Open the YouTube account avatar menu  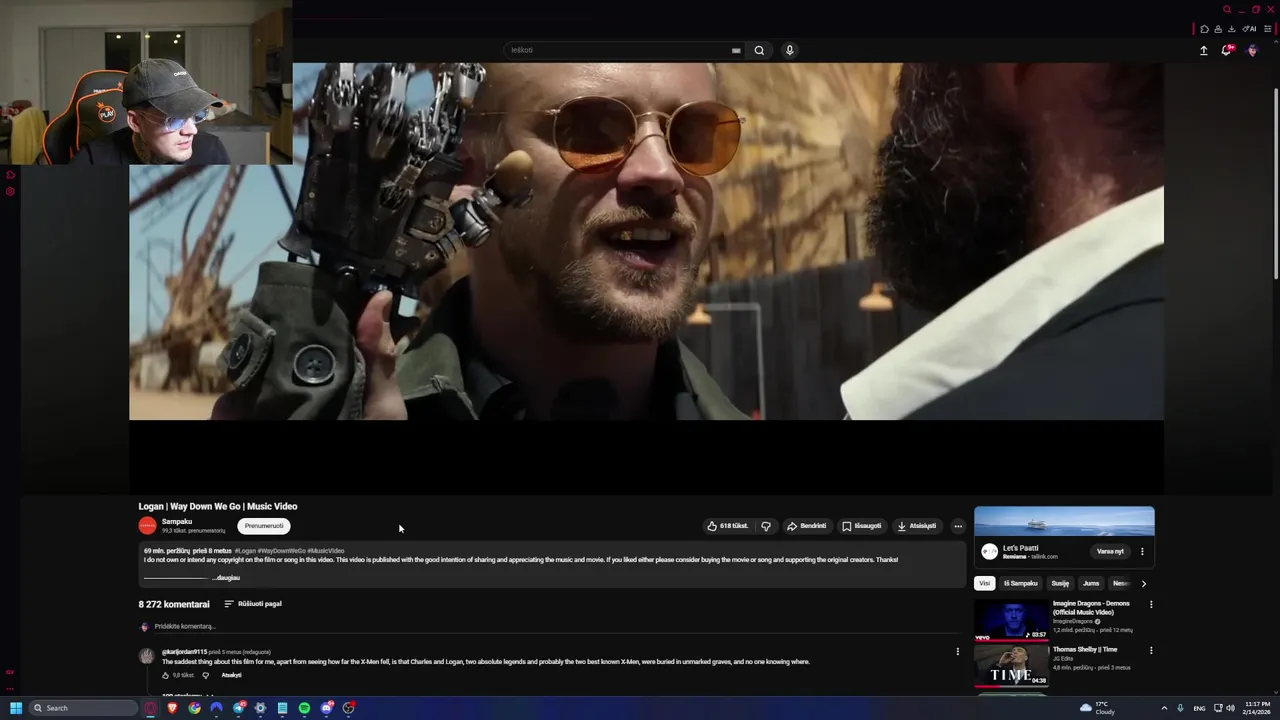(1252, 50)
